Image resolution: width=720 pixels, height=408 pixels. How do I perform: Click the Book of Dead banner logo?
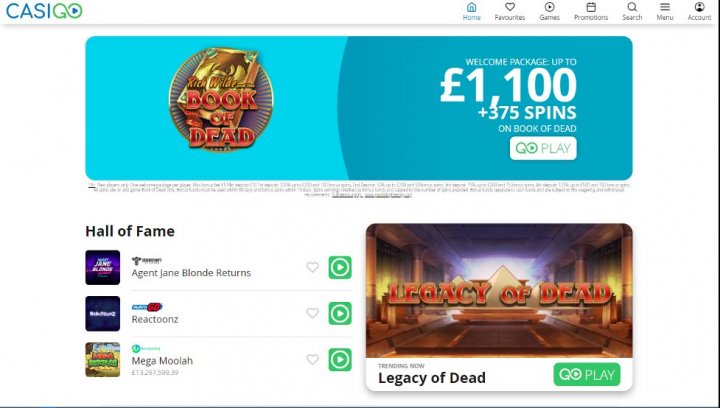pyautogui.click(x=221, y=99)
